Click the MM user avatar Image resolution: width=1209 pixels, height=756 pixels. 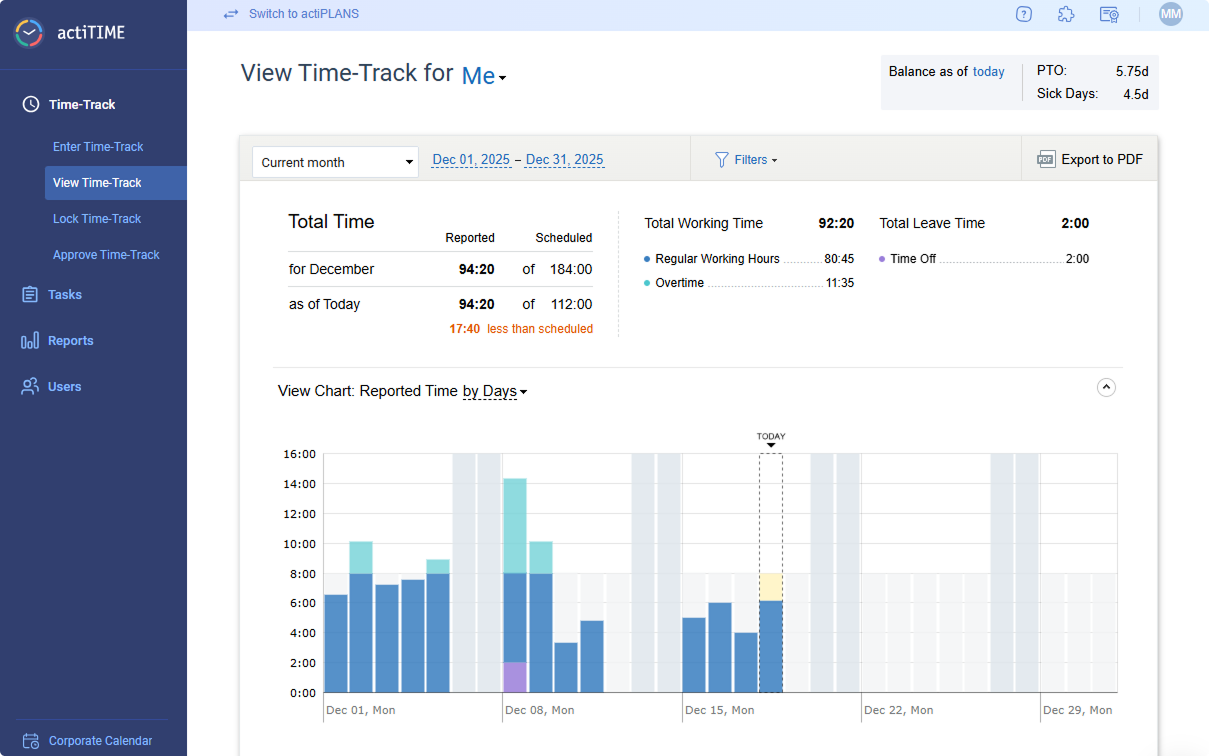tap(1170, 14)
